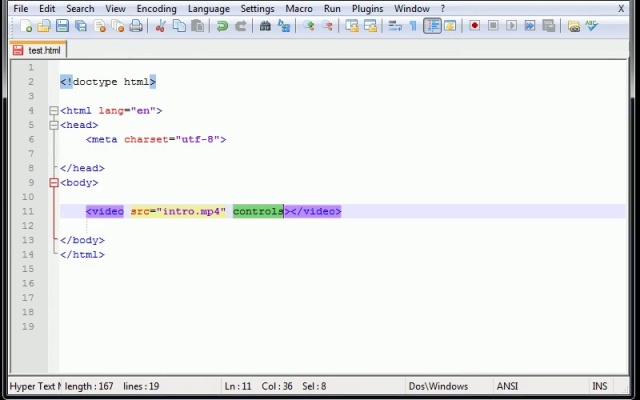The width and height of the screenshot is (640, 400).
Task: Paste from clipboard toolbar icon
Action: point(198,26)
